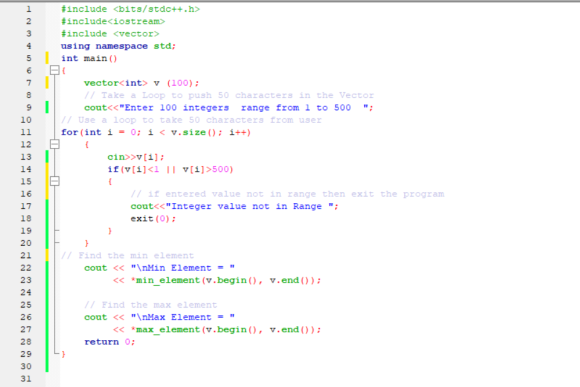Click the min_element function call
The width and height of the screenshot is (580, 387).
click(226, 280)
